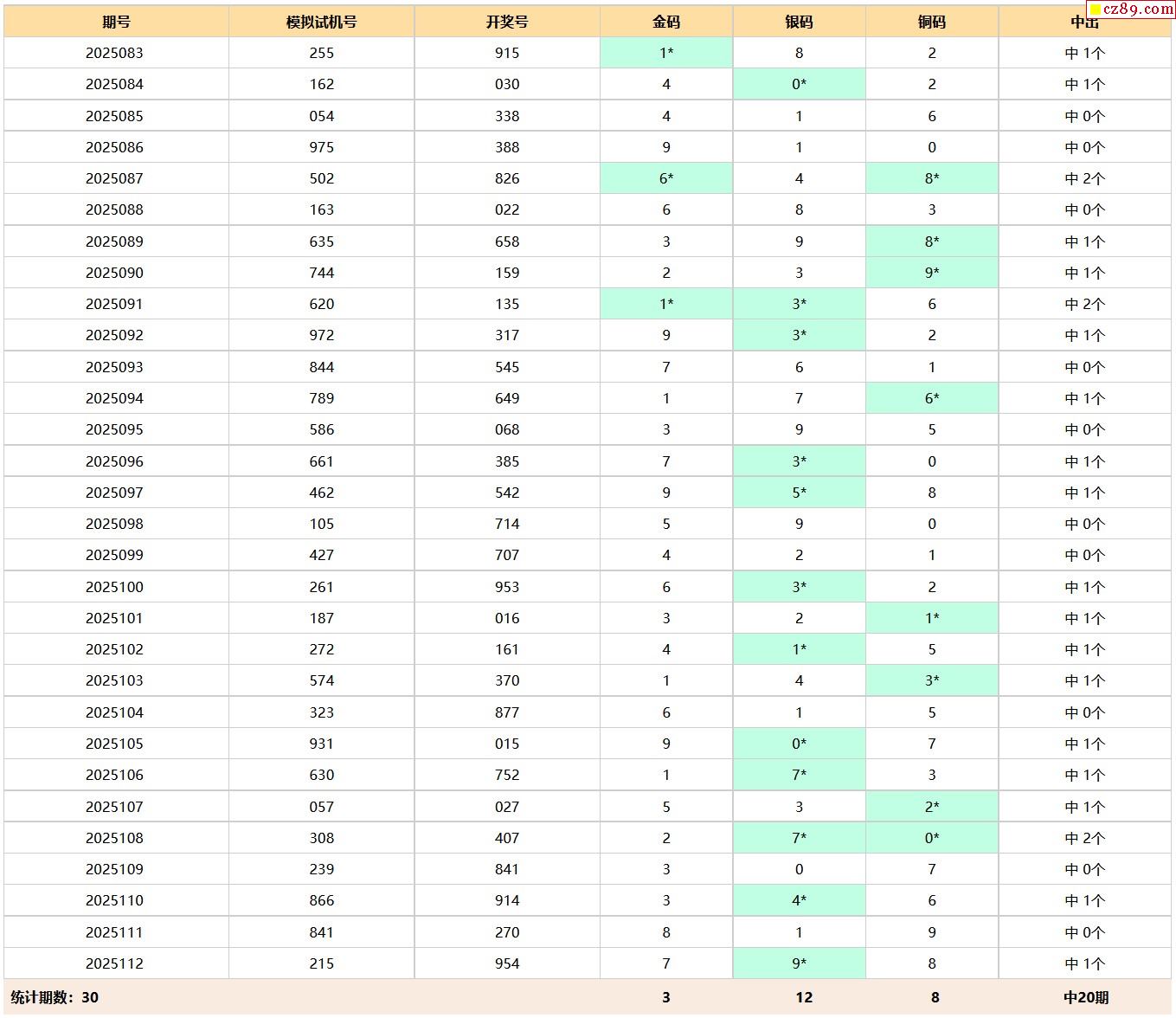Click the 银码 column header
This screenshot has width=1176, height=1018.
tap(799, 22)
